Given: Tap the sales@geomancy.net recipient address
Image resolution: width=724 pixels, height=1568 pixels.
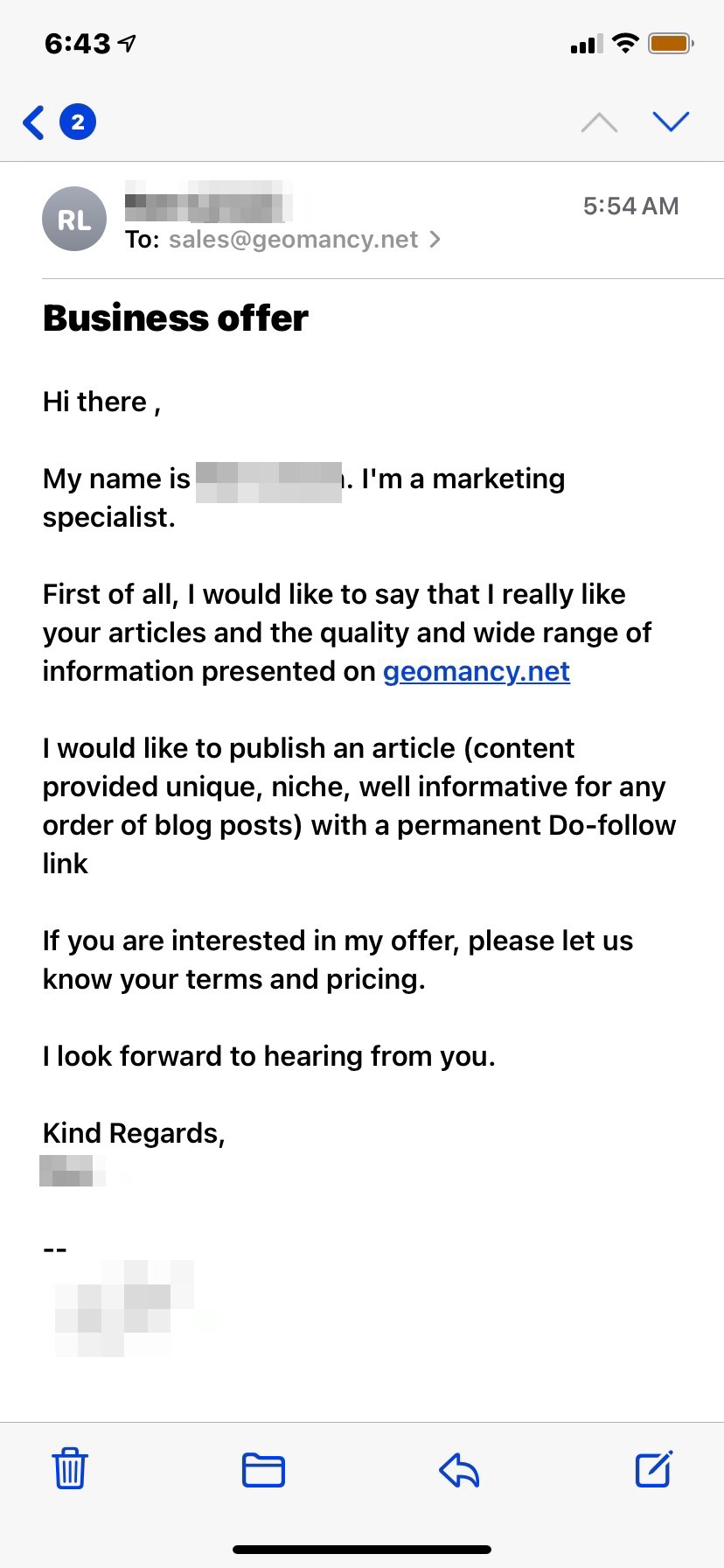Looking at the screenshot, I should pos(293,240).
